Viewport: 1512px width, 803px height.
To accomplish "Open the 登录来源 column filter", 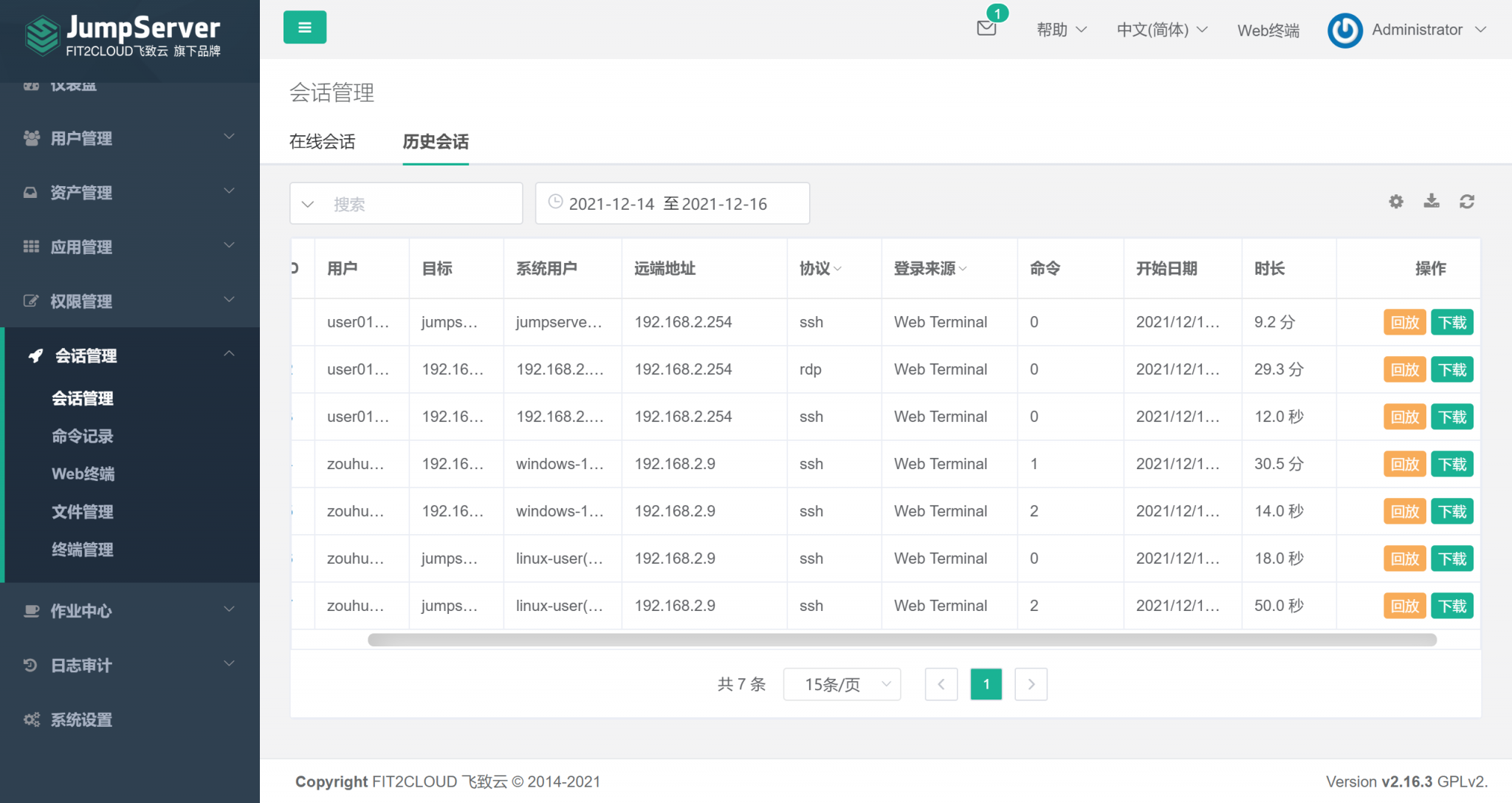I will point(963,269).
